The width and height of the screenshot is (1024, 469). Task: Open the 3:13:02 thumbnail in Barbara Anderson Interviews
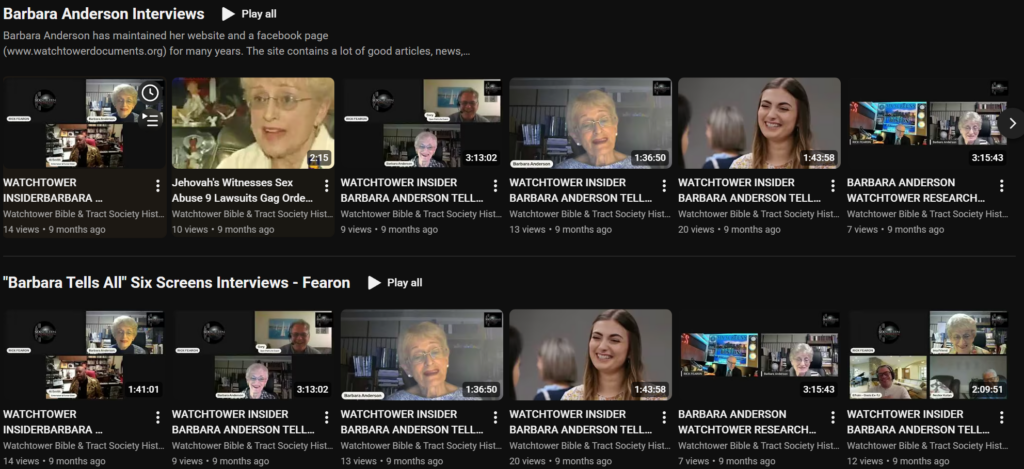coord(422,123)
